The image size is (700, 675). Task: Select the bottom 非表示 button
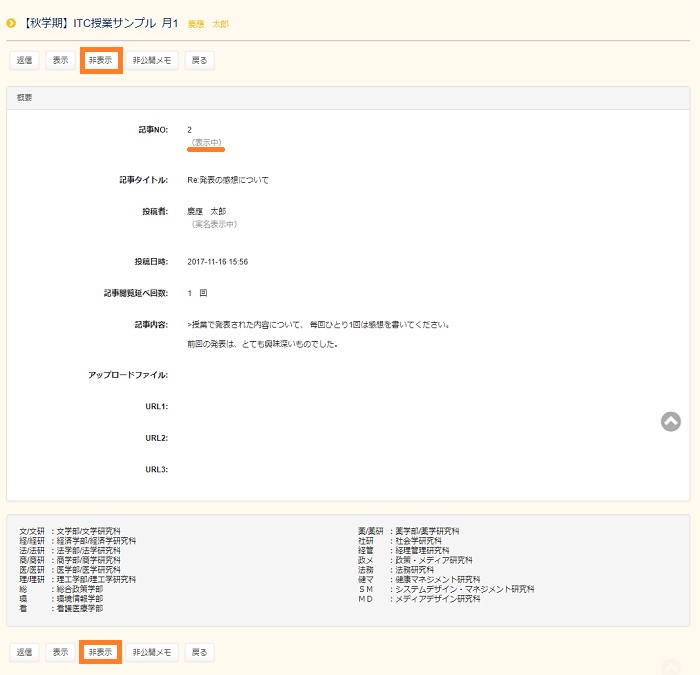point(101,652)
